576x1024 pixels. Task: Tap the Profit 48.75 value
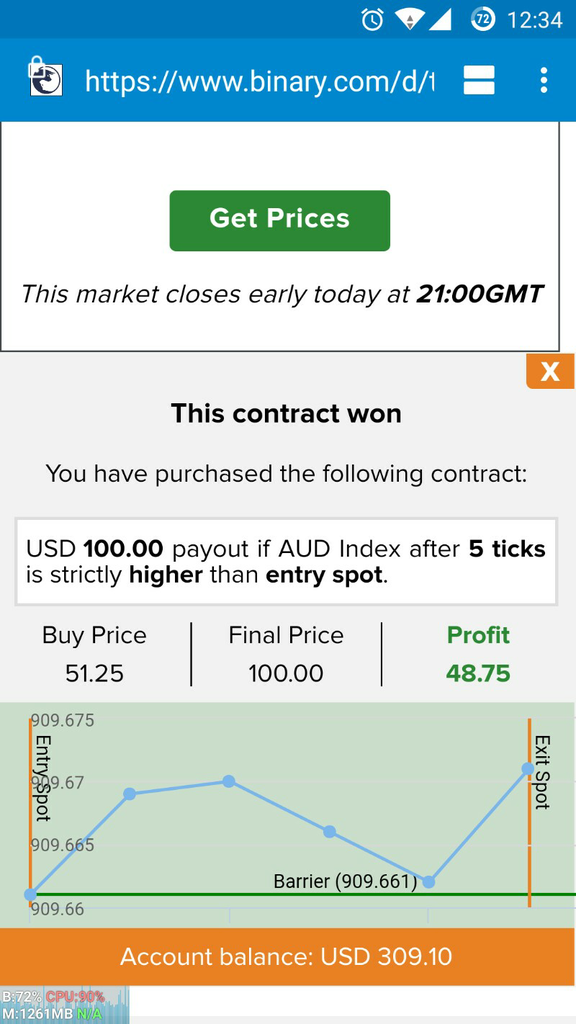(x=478, y=673)
